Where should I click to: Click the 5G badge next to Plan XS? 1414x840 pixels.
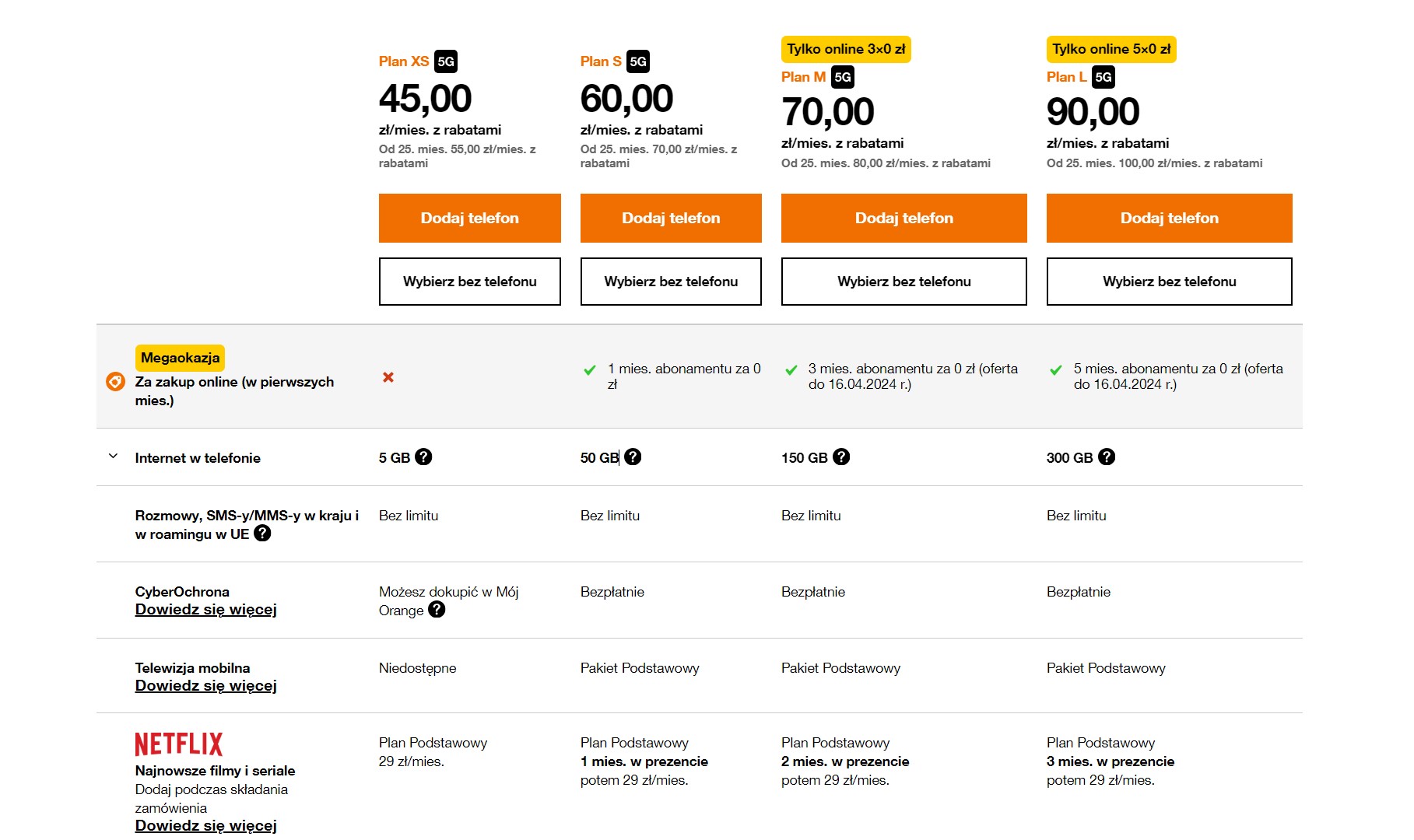[x=446, y=61]
